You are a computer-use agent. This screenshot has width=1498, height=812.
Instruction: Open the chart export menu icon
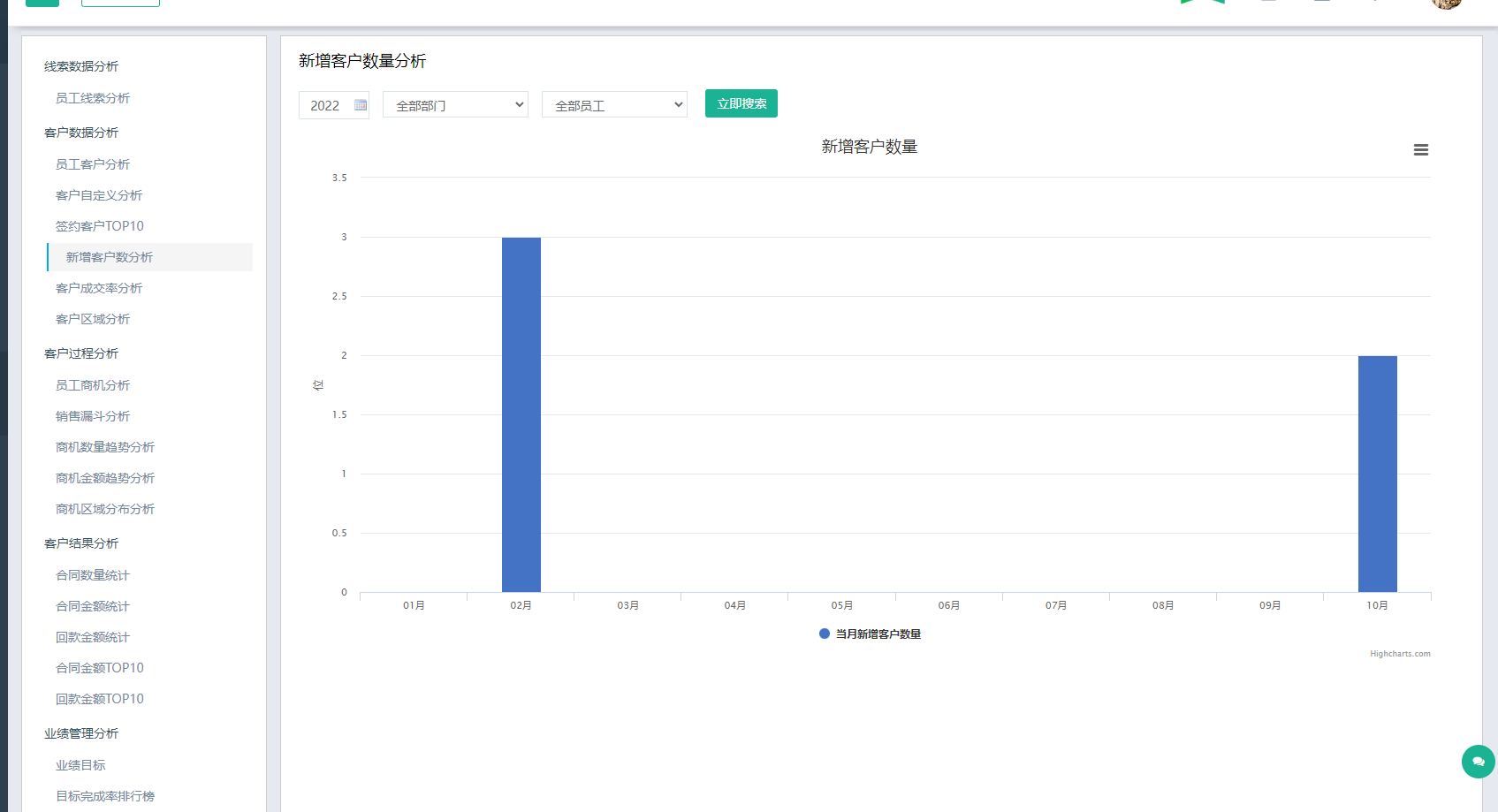tap(1421, 149)
